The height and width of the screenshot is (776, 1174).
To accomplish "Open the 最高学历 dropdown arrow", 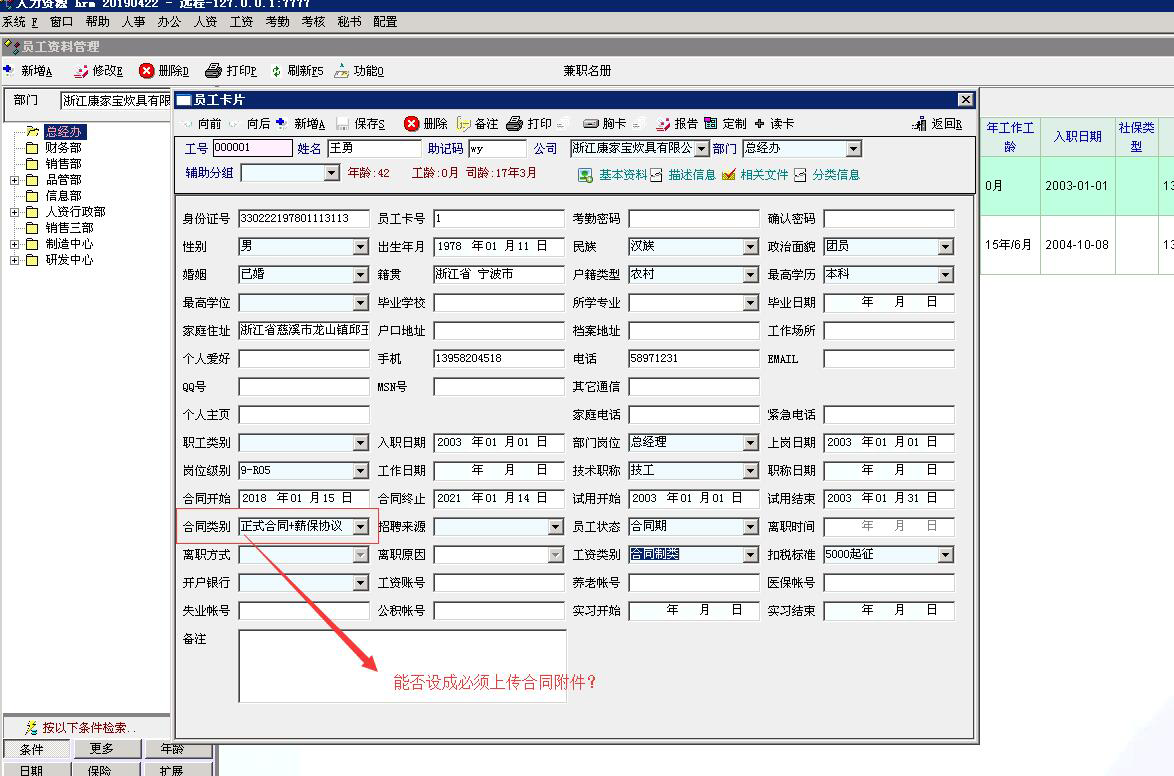I will [945, 275].
